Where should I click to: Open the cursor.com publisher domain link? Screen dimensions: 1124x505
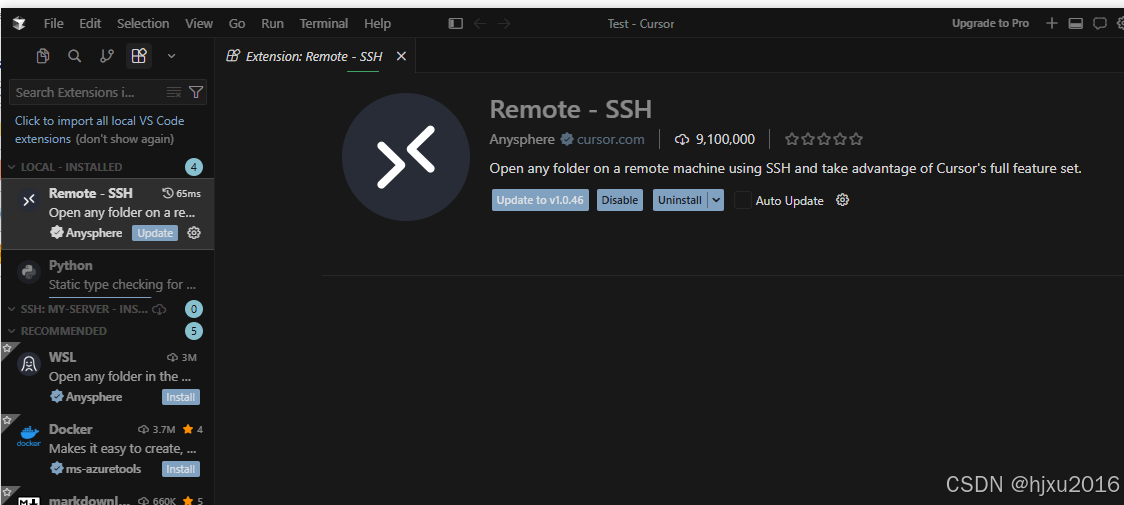pos(611,139)
